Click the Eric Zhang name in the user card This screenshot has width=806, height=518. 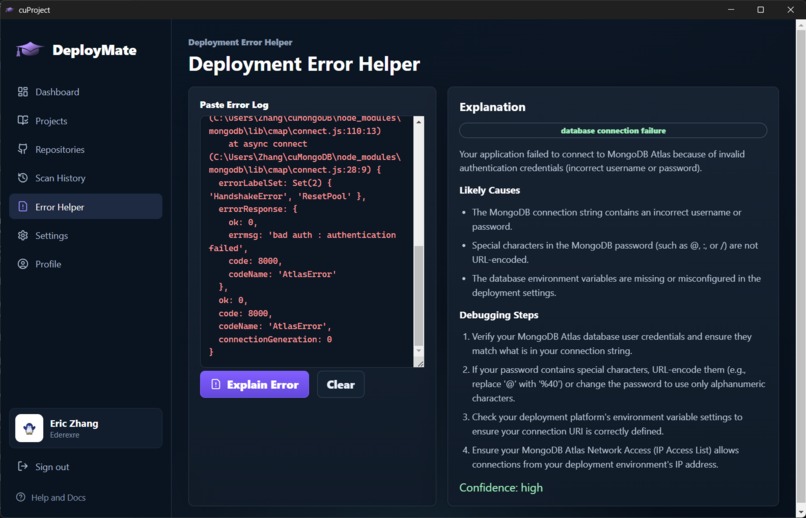(x=74, y=423)
